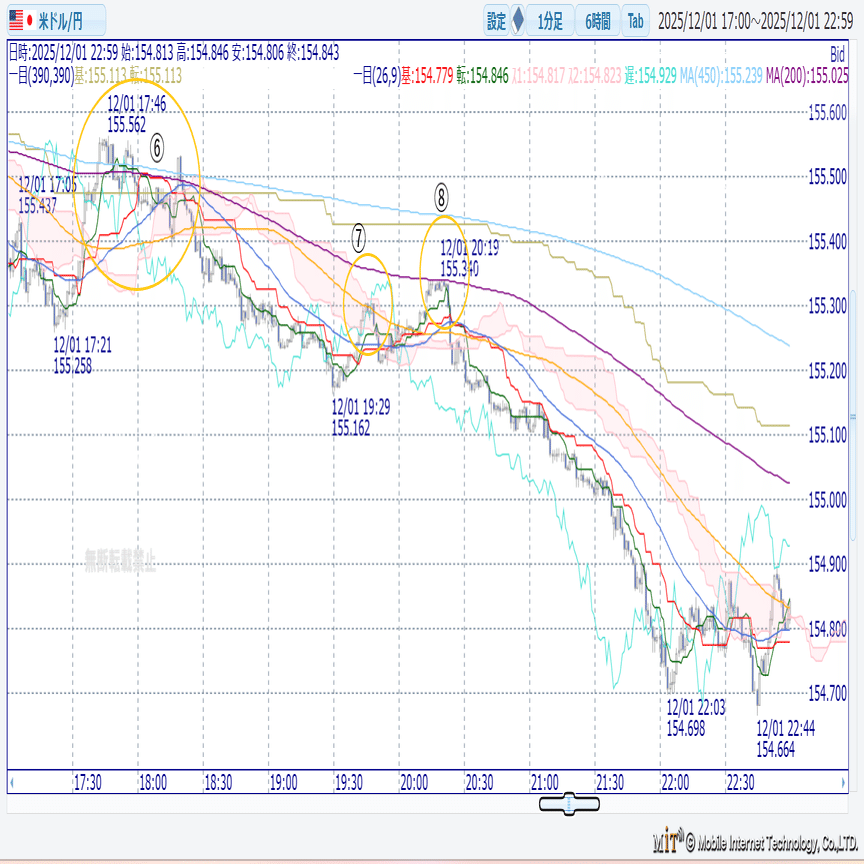Click the 154.700 price axis label
Image resolution: width=864 pixels, height=864 pixels.
827,693
